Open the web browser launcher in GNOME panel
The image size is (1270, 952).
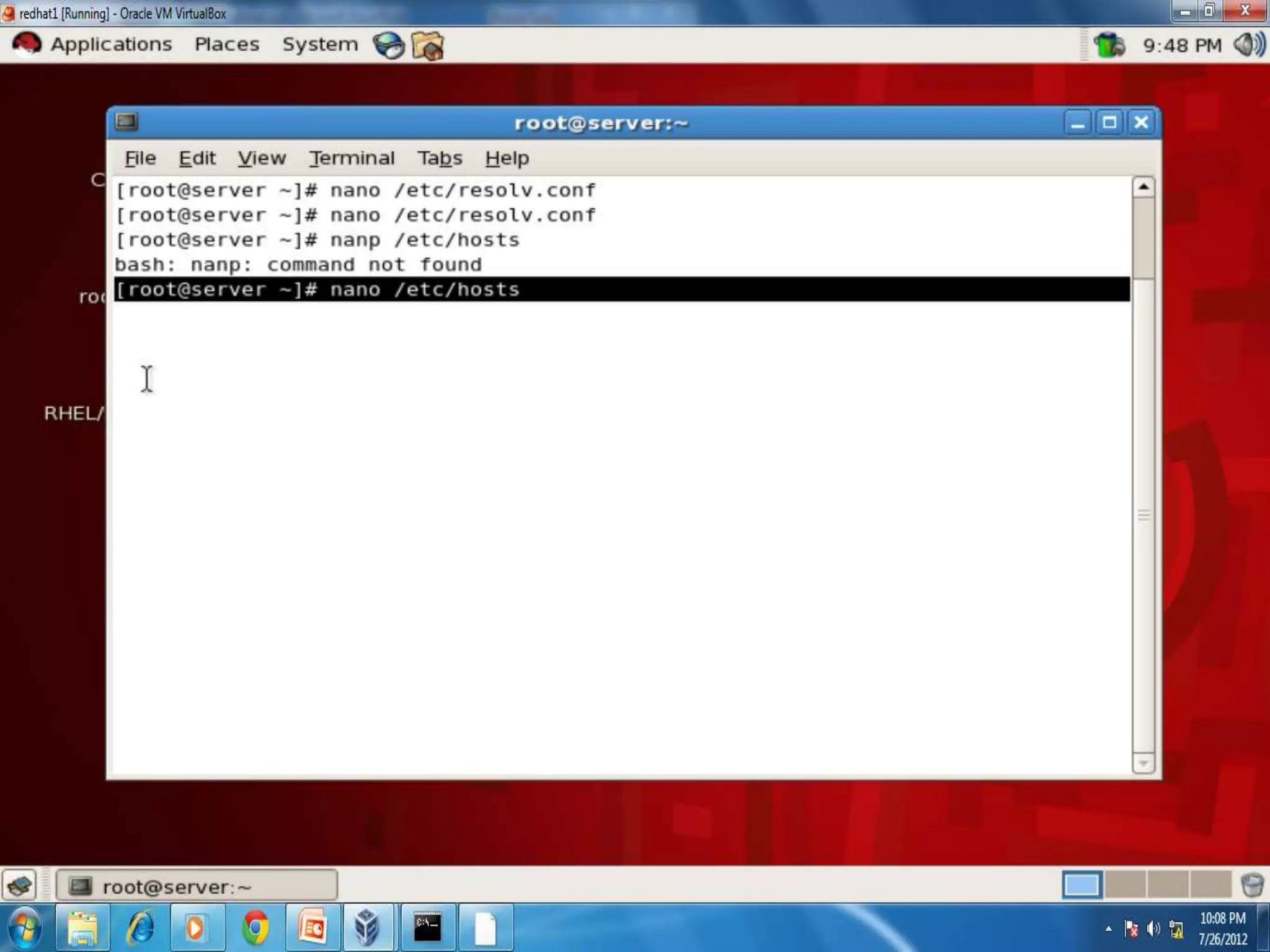pyautogui.click(x=388, y=45)
